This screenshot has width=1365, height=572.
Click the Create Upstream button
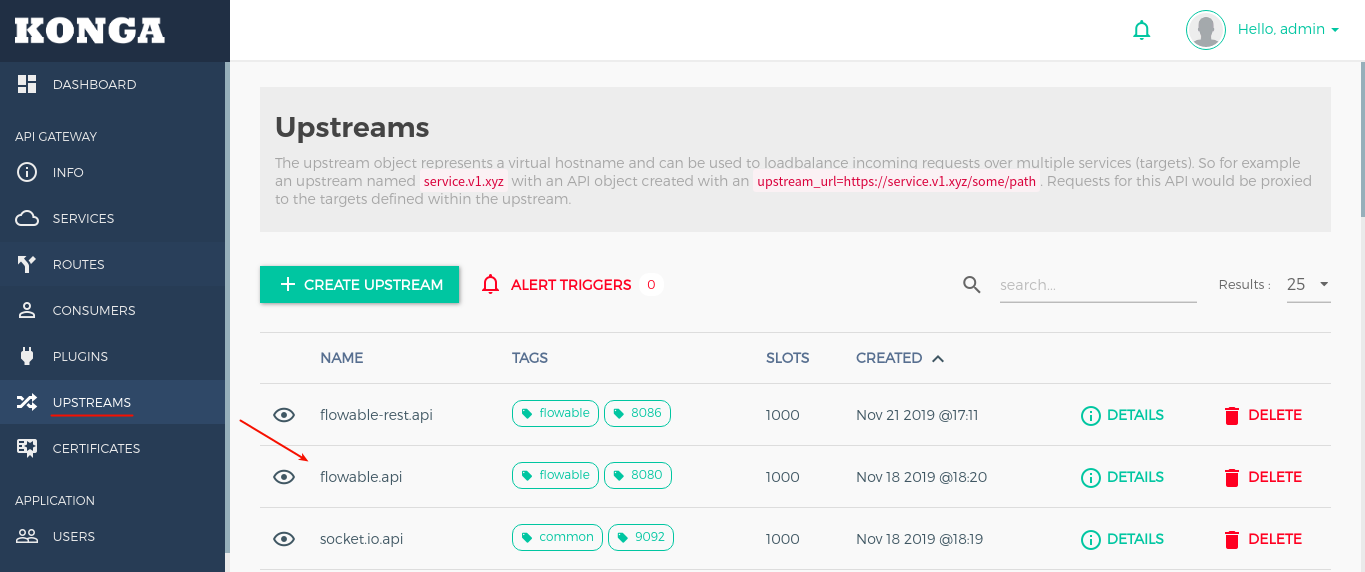point(359,285)
